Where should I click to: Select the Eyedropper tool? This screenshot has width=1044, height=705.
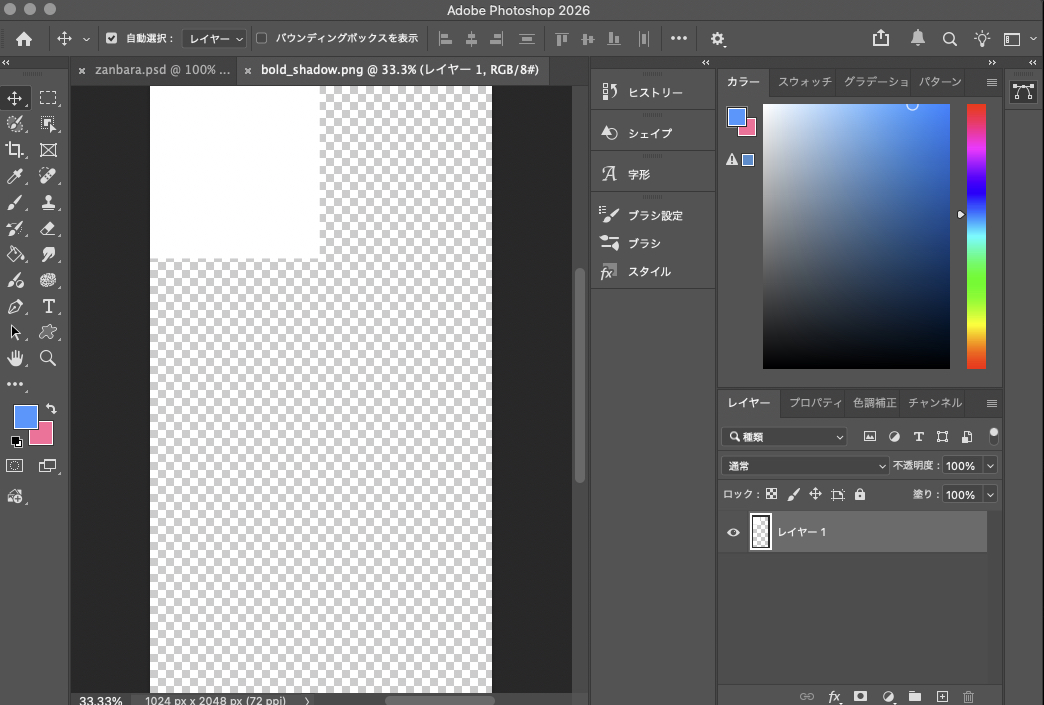15,176
